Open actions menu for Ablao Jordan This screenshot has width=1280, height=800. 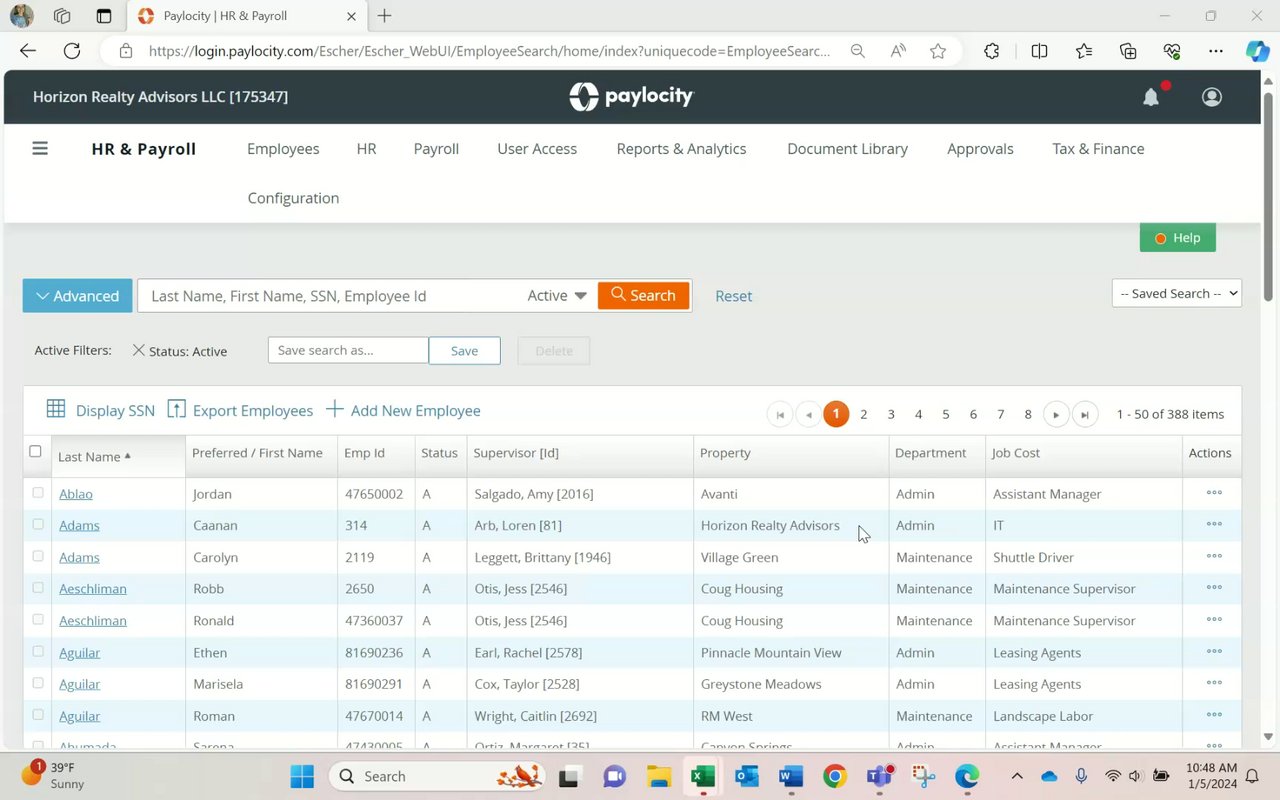coord(1214,493)
